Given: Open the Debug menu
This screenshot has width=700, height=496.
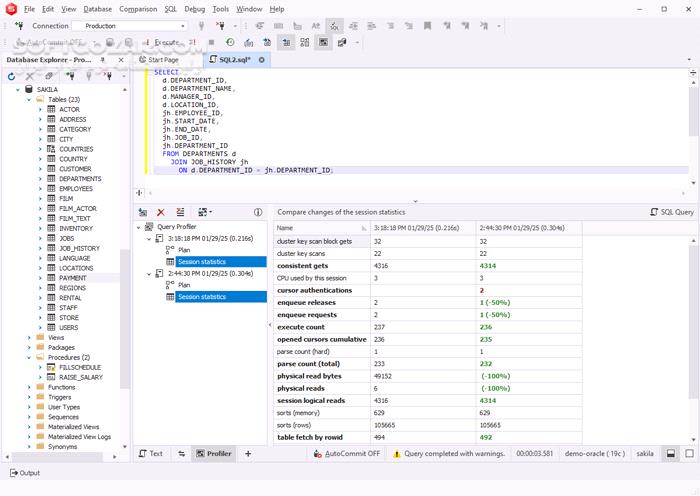Looking at the screenshot, I should pos(195,9).
